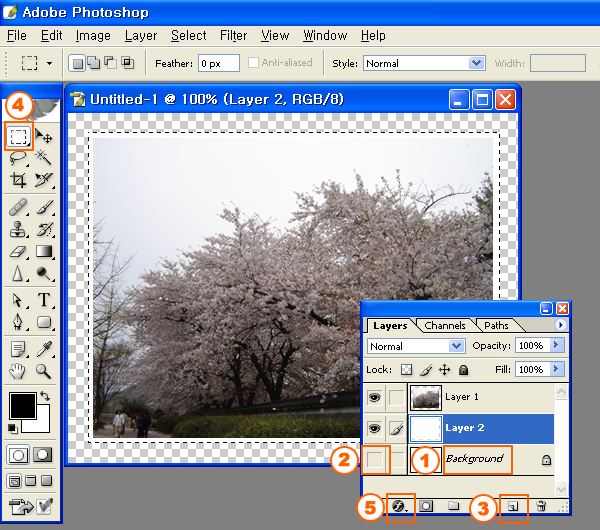Show the Background layer visibility box
The height and width of the screenshot is (530, 600).
coord(375,459)
